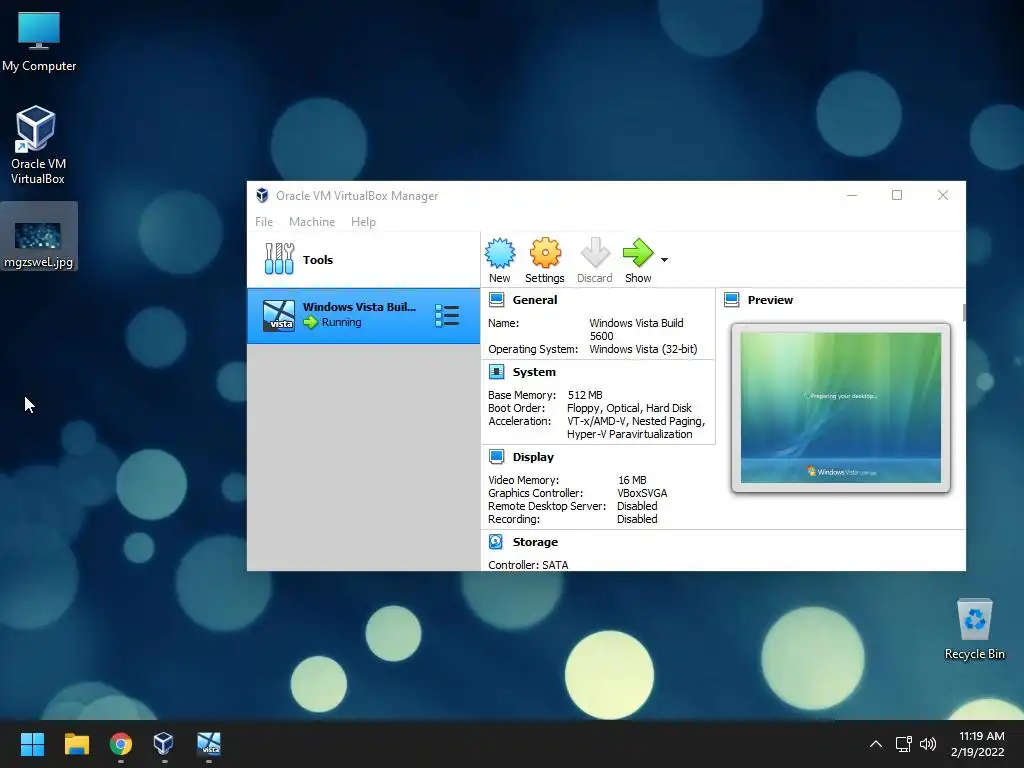Screen dimensions: 1024x768
Task: Click the System section header
Action: (x=534, y=372)
